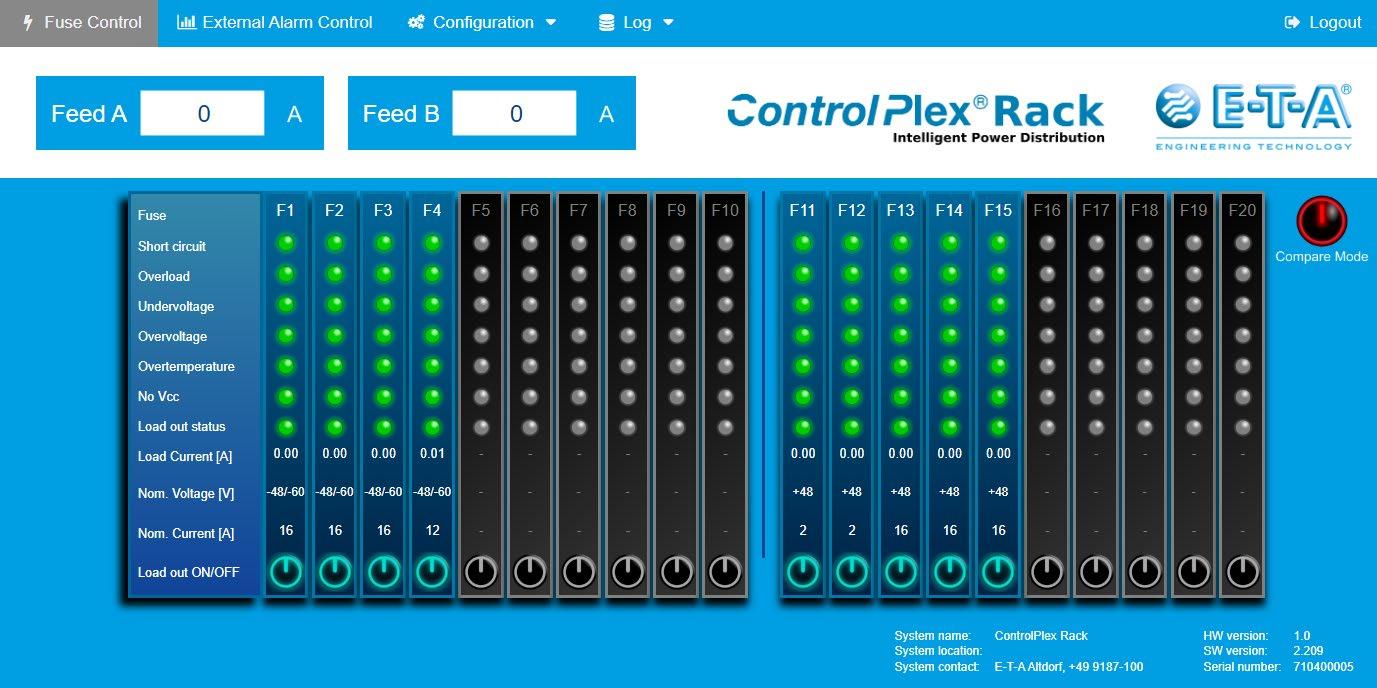The width and height of the screenshot is (1377, 688).
Task: Select the F11 fuse column header
Action: click(803, 210)
